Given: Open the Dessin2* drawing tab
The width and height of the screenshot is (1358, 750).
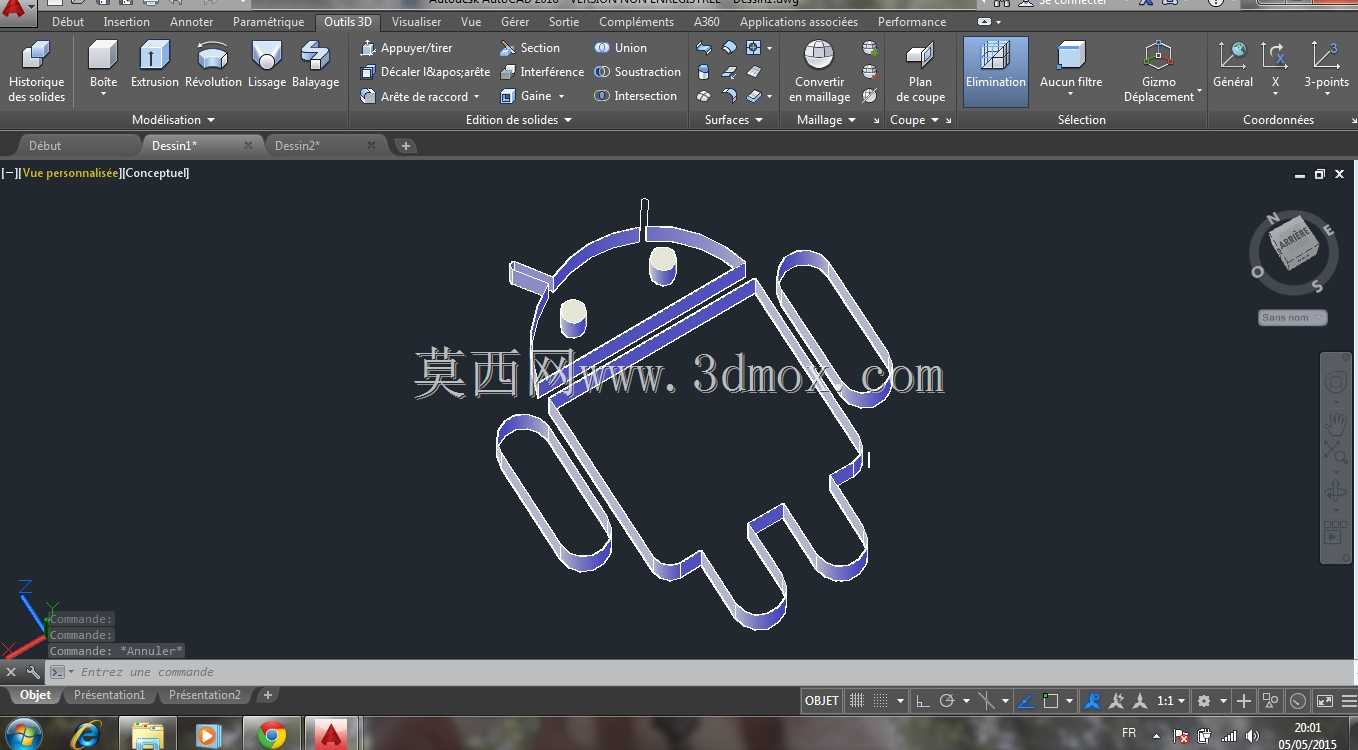Looking at the screenshot, I should click(x=298, y=145).
